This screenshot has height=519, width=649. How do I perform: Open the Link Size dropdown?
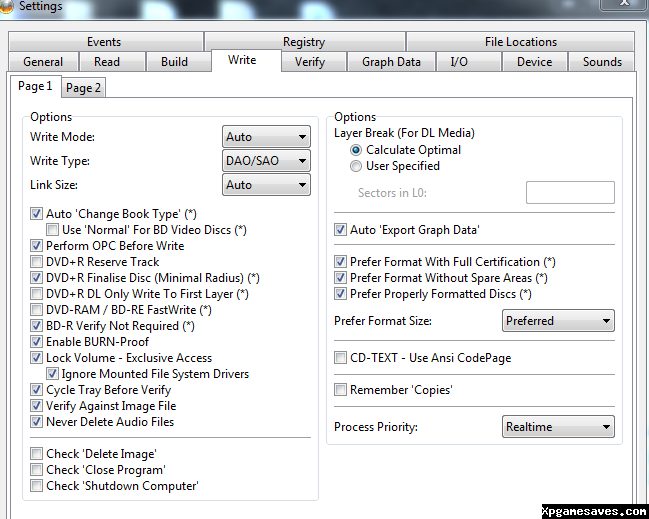pyautogui.click(x=266, y=185)
